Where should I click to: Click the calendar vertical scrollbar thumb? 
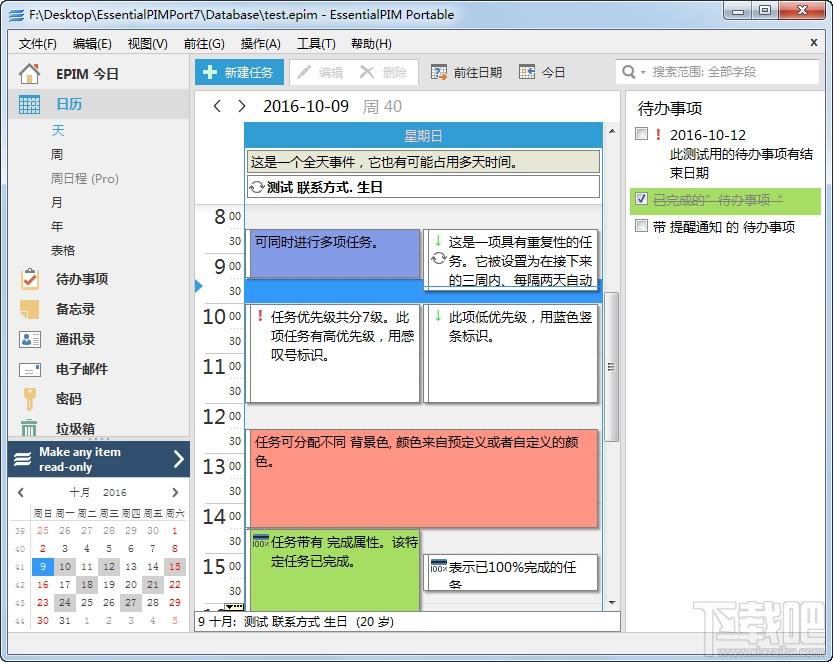tap(611, 367)
